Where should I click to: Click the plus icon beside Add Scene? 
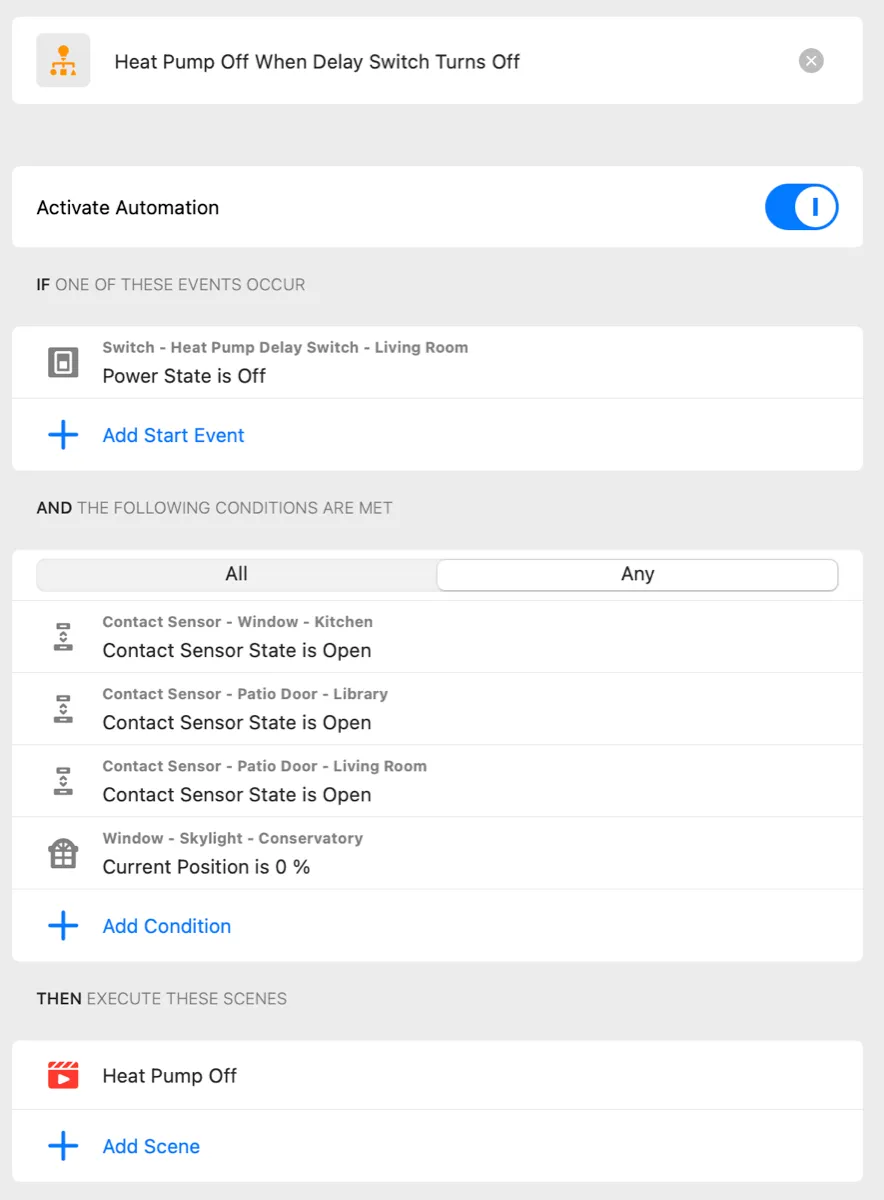[x=63, y=1146]
